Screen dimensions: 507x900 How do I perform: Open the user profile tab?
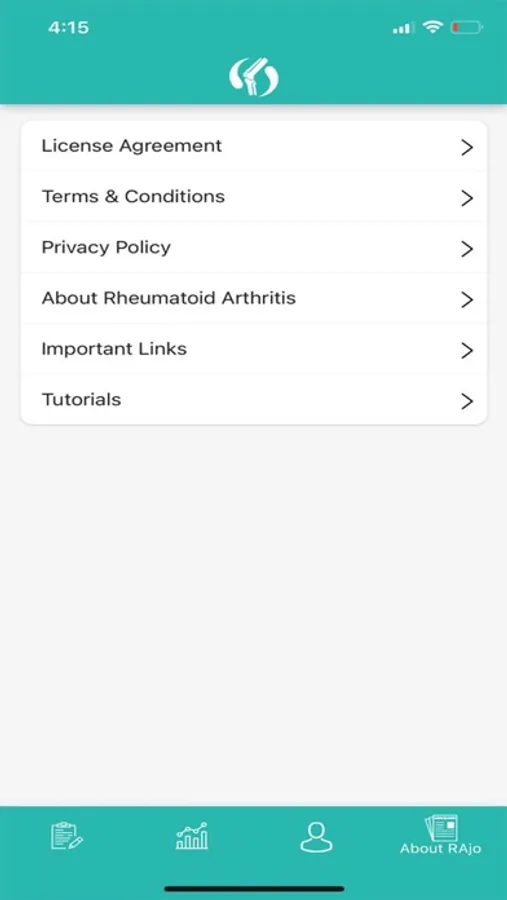coord(316,837)
